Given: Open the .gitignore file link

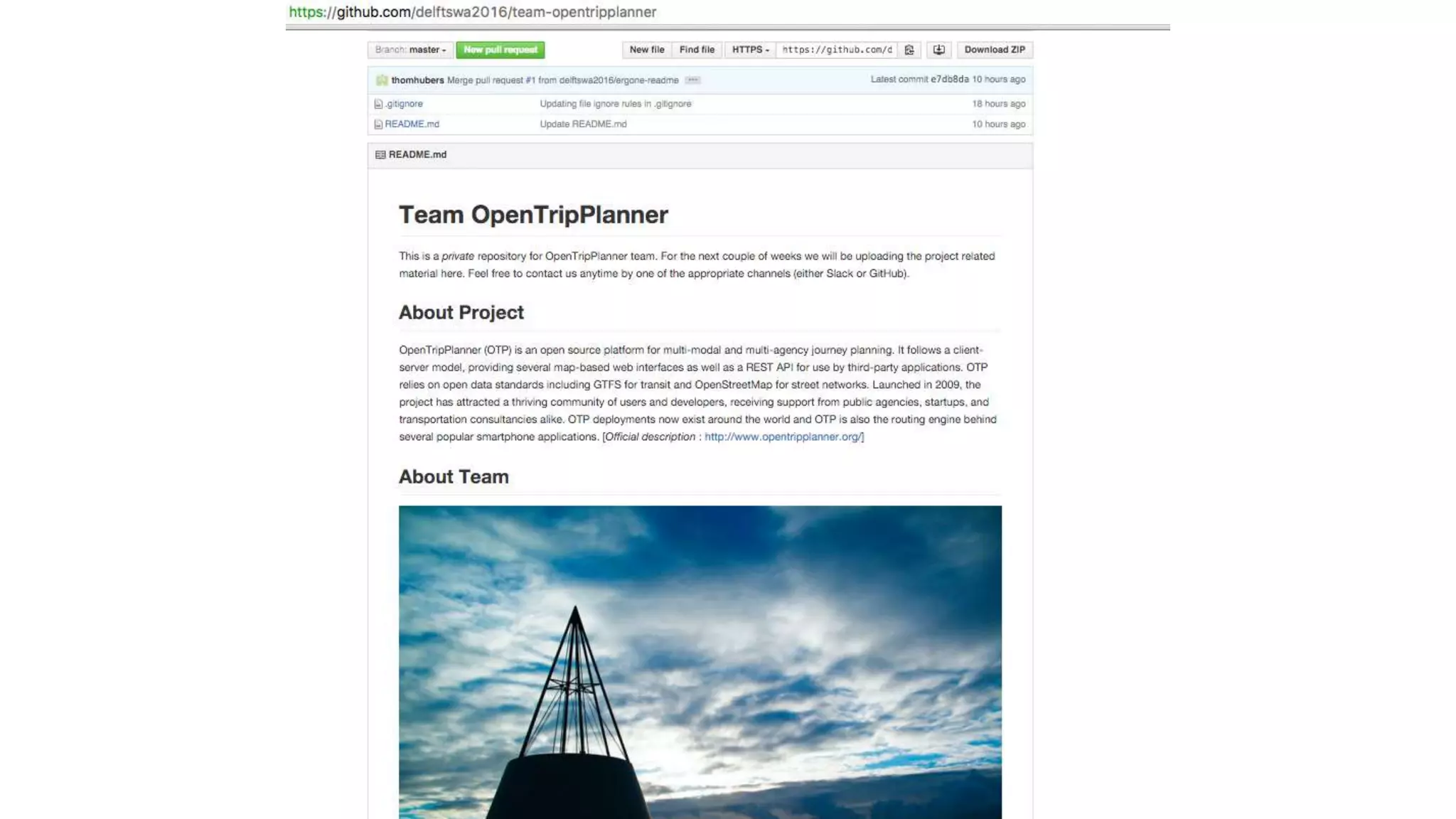Looking at the screenshot, I should coord(404,104).
